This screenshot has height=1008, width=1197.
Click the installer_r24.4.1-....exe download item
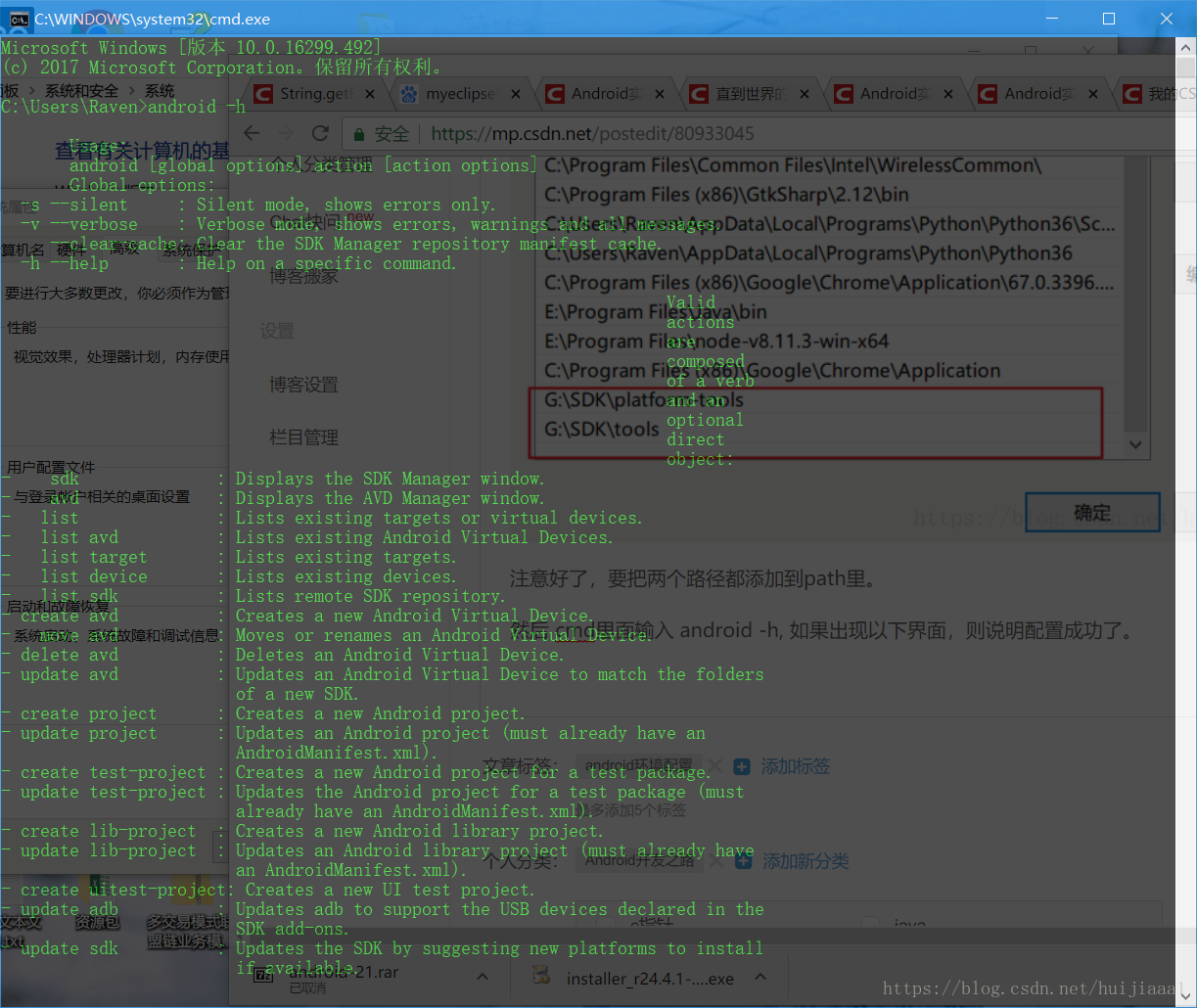click(x=649, y=977)
